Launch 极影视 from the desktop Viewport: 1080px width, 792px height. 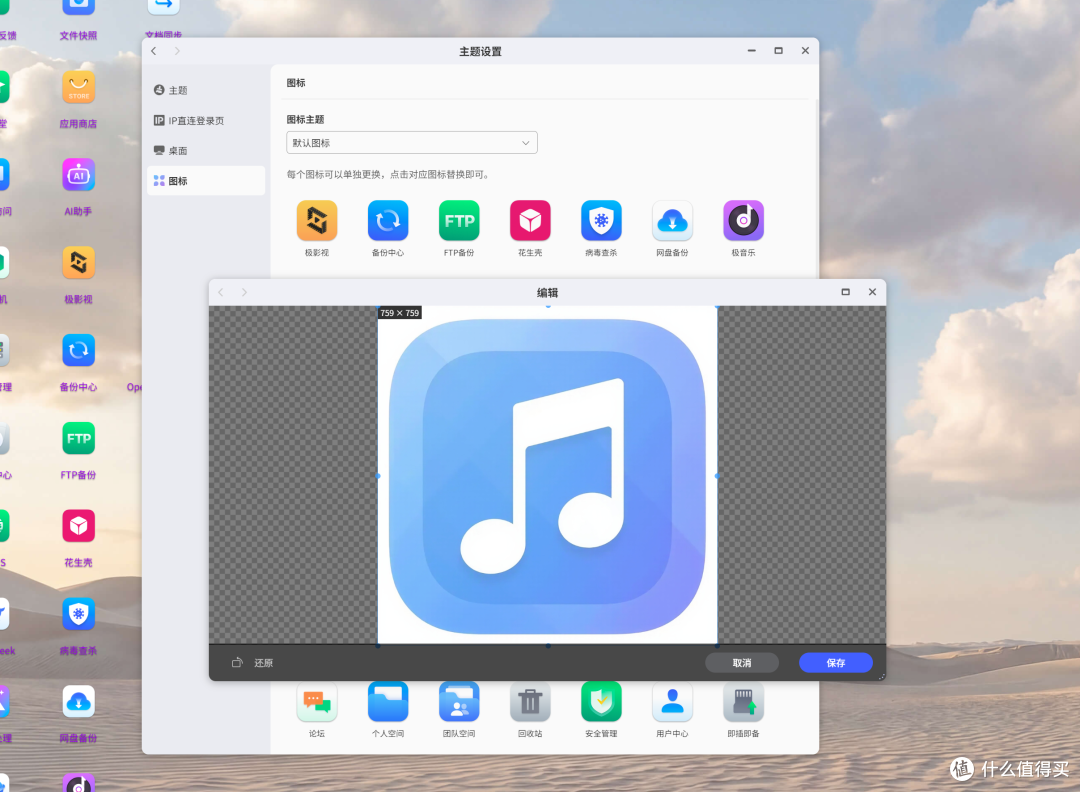[79, 262]
